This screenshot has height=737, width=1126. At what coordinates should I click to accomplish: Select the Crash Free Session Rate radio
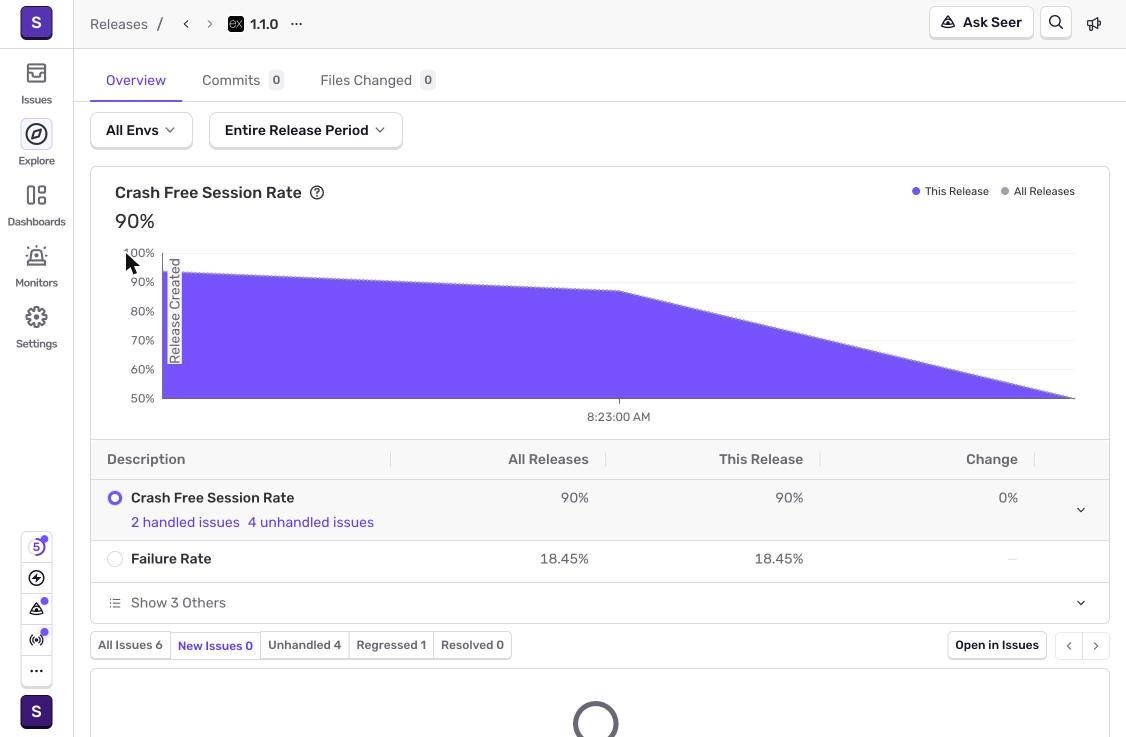tap(115, 498)
